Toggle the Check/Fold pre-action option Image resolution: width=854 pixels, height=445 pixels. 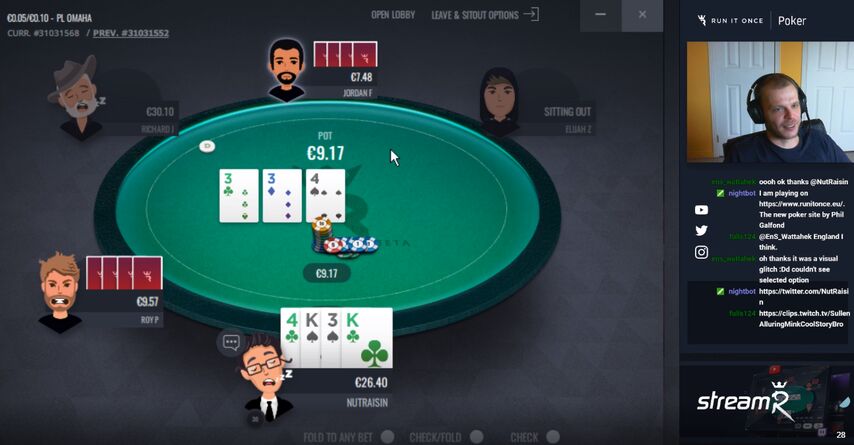coord(477,437)
